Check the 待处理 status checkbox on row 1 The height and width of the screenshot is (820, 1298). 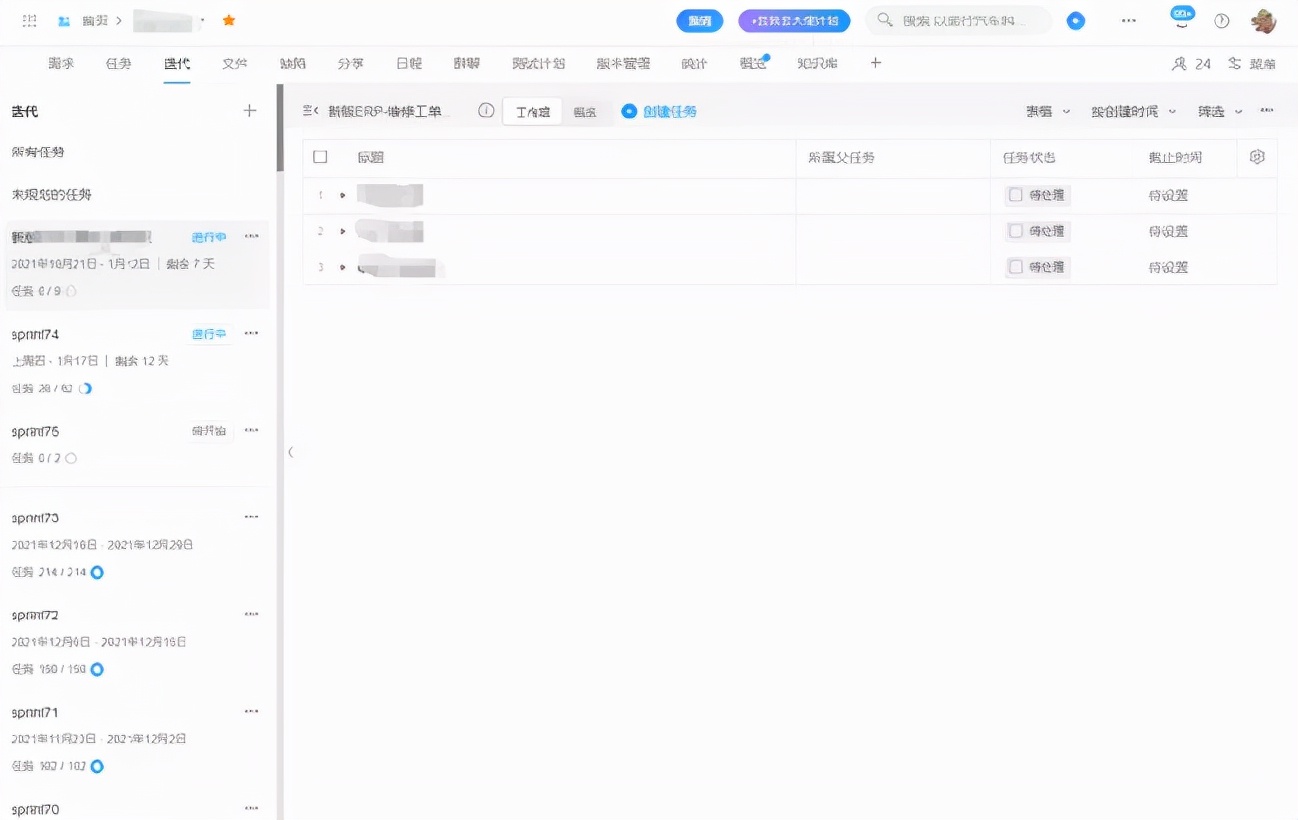1015,195
